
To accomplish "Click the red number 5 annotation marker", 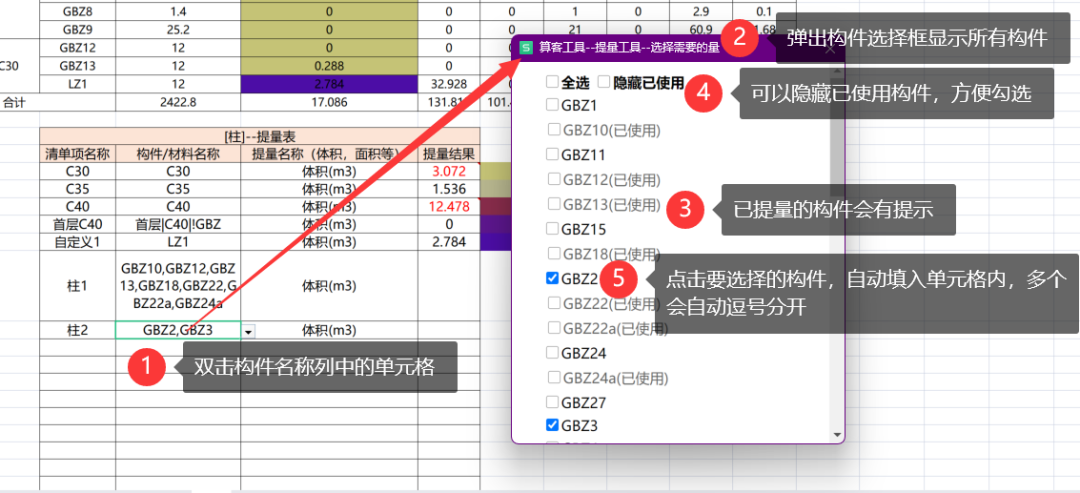I will [617, 276].
